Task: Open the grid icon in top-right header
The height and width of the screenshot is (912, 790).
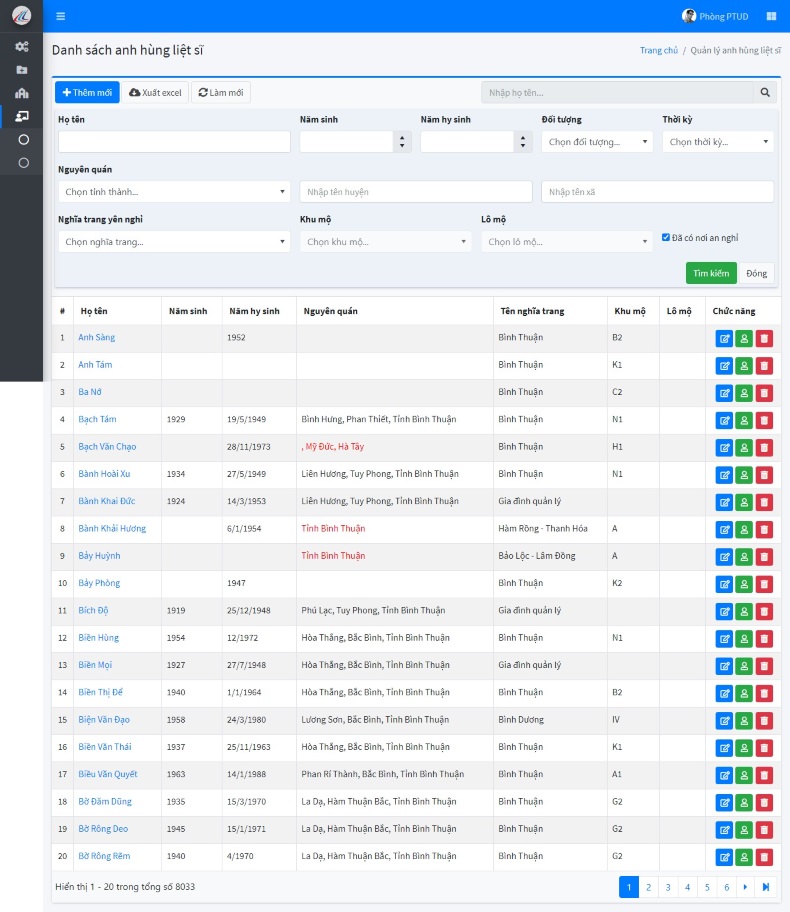Action: click(771, 16)
